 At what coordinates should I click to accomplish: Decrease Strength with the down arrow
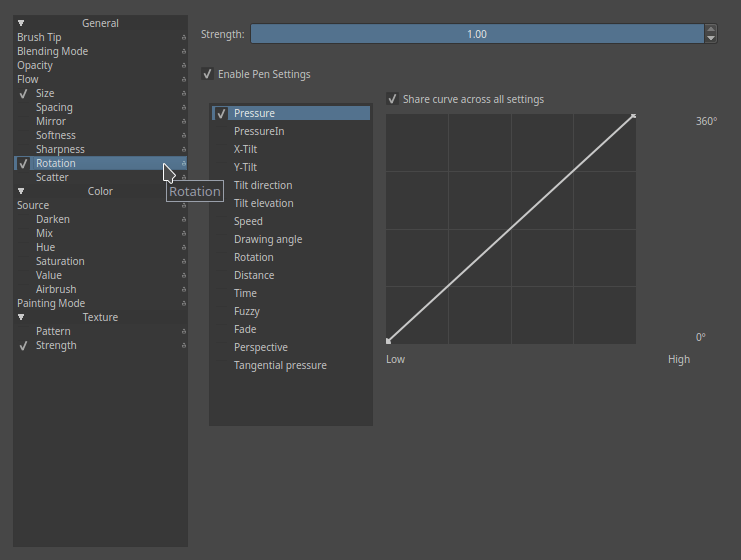click(711, 39)
